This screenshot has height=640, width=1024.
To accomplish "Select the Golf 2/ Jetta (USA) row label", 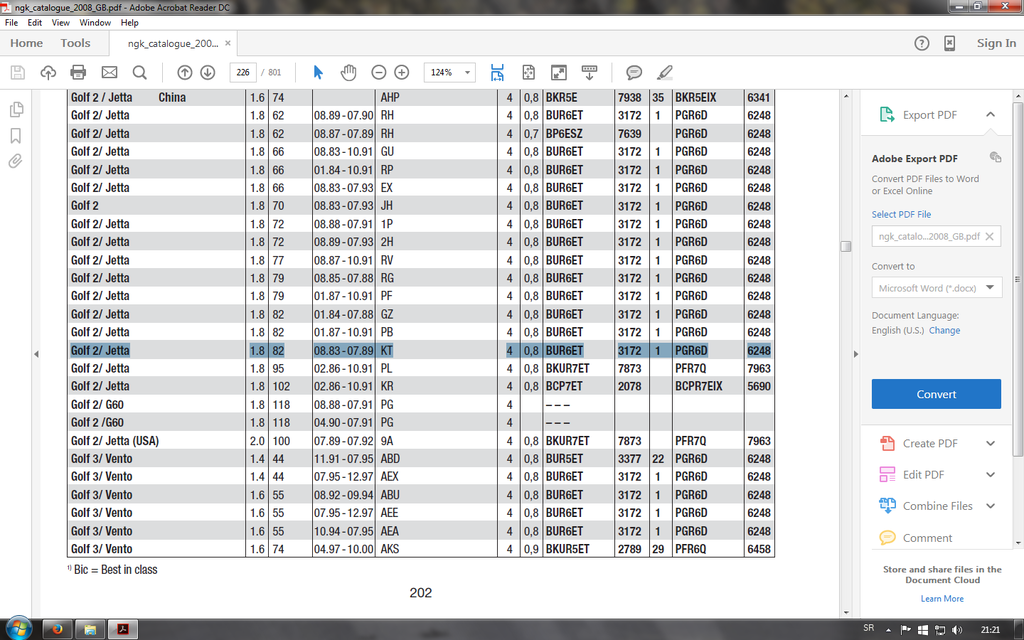I will (115, 441).
